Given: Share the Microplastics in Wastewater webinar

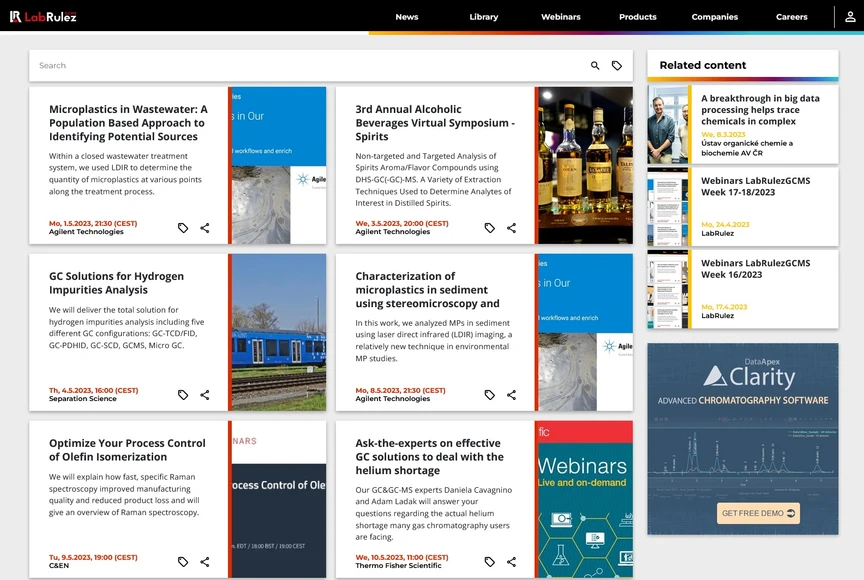Looking at the screenshot, I should [205, 228].
